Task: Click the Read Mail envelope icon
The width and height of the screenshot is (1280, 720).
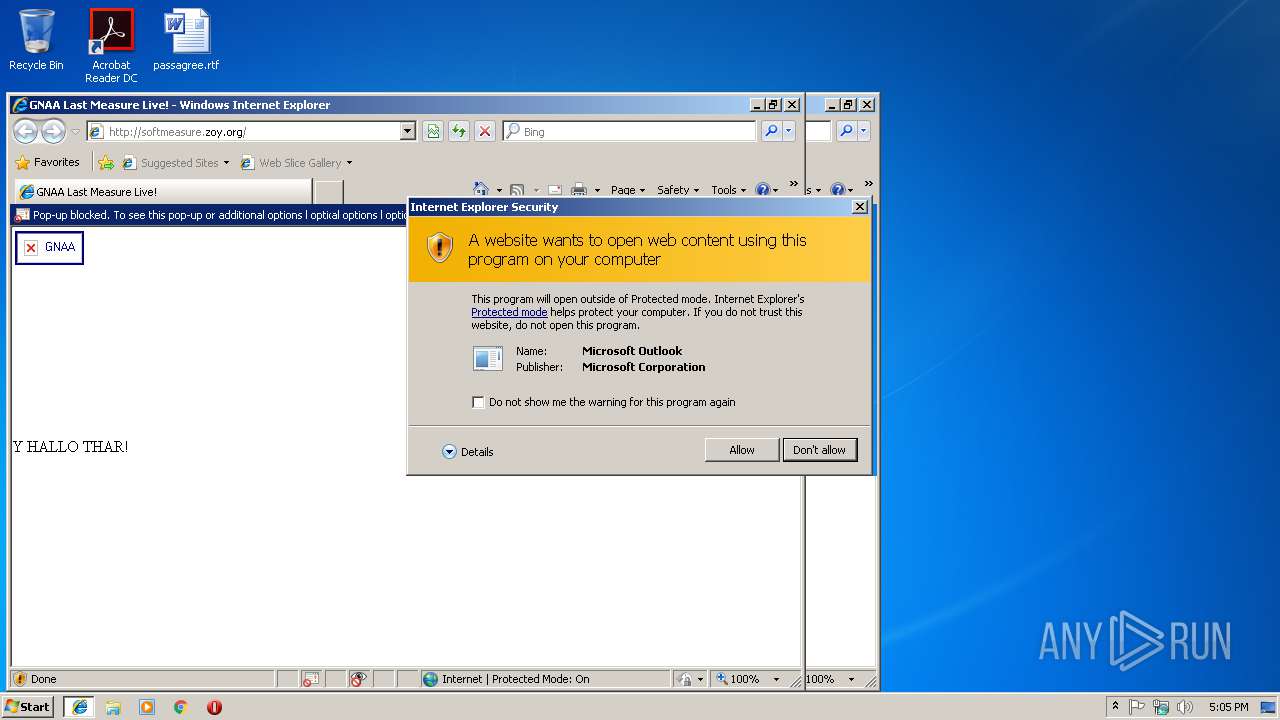Action: click(554, 190)
